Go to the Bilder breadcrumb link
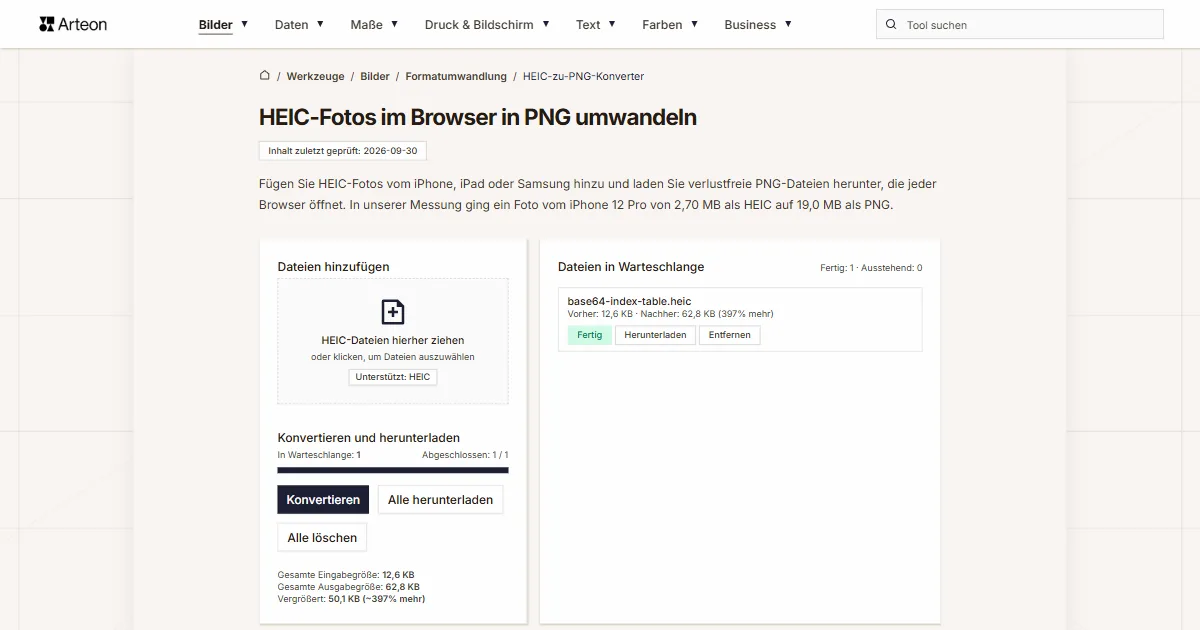 (x=375, y=76)
